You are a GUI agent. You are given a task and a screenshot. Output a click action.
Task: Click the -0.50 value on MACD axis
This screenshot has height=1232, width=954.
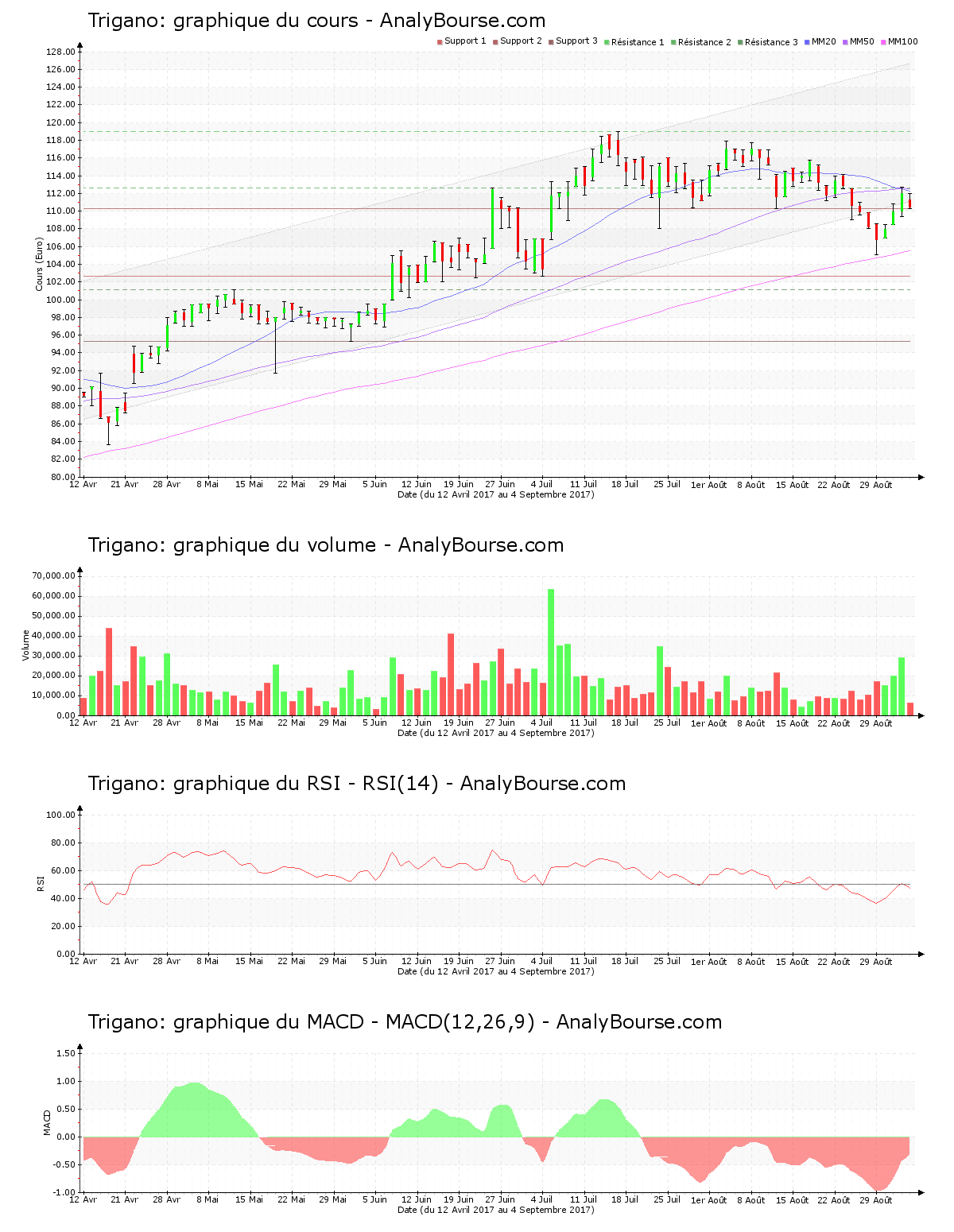64,1164
